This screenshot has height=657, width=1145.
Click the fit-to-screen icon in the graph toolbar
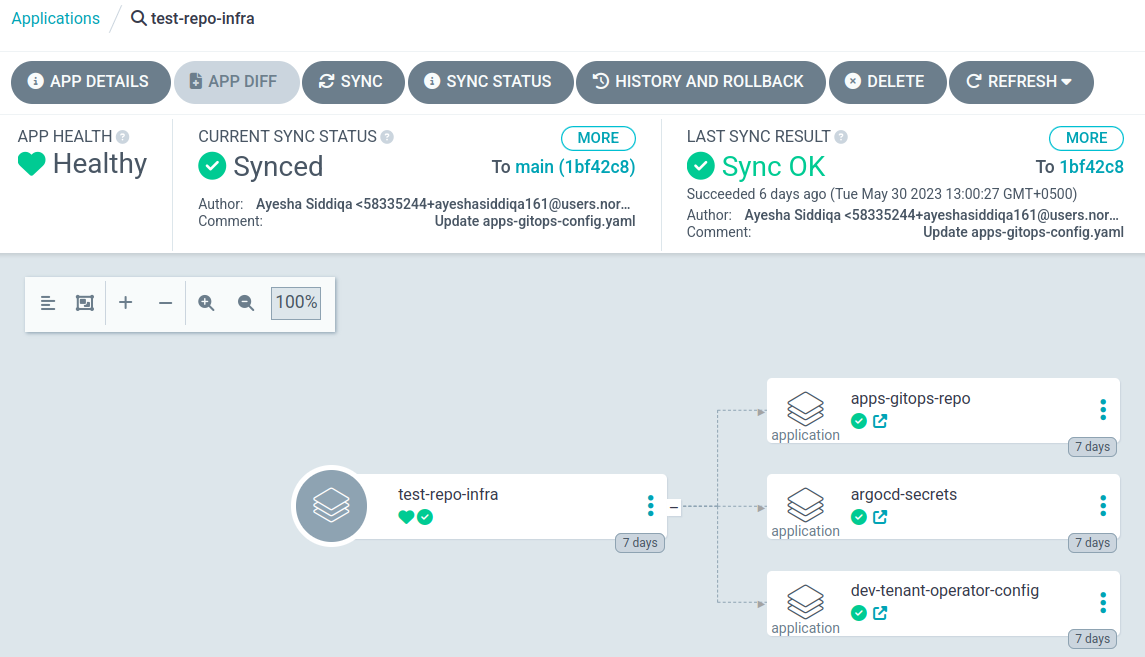click(x=85, y=303)
